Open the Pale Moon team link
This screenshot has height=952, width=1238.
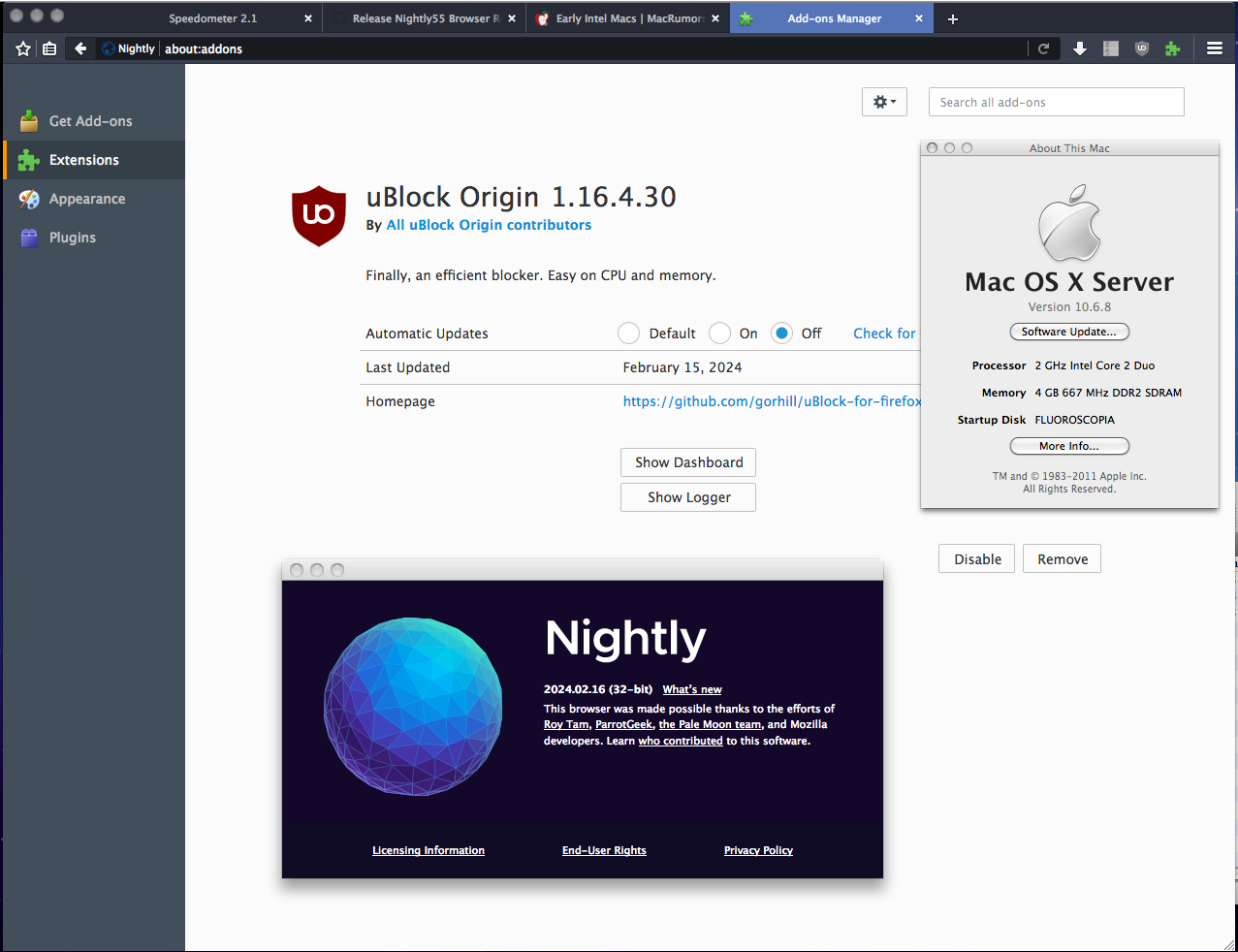pyautogui.click(x=710, y=724)
